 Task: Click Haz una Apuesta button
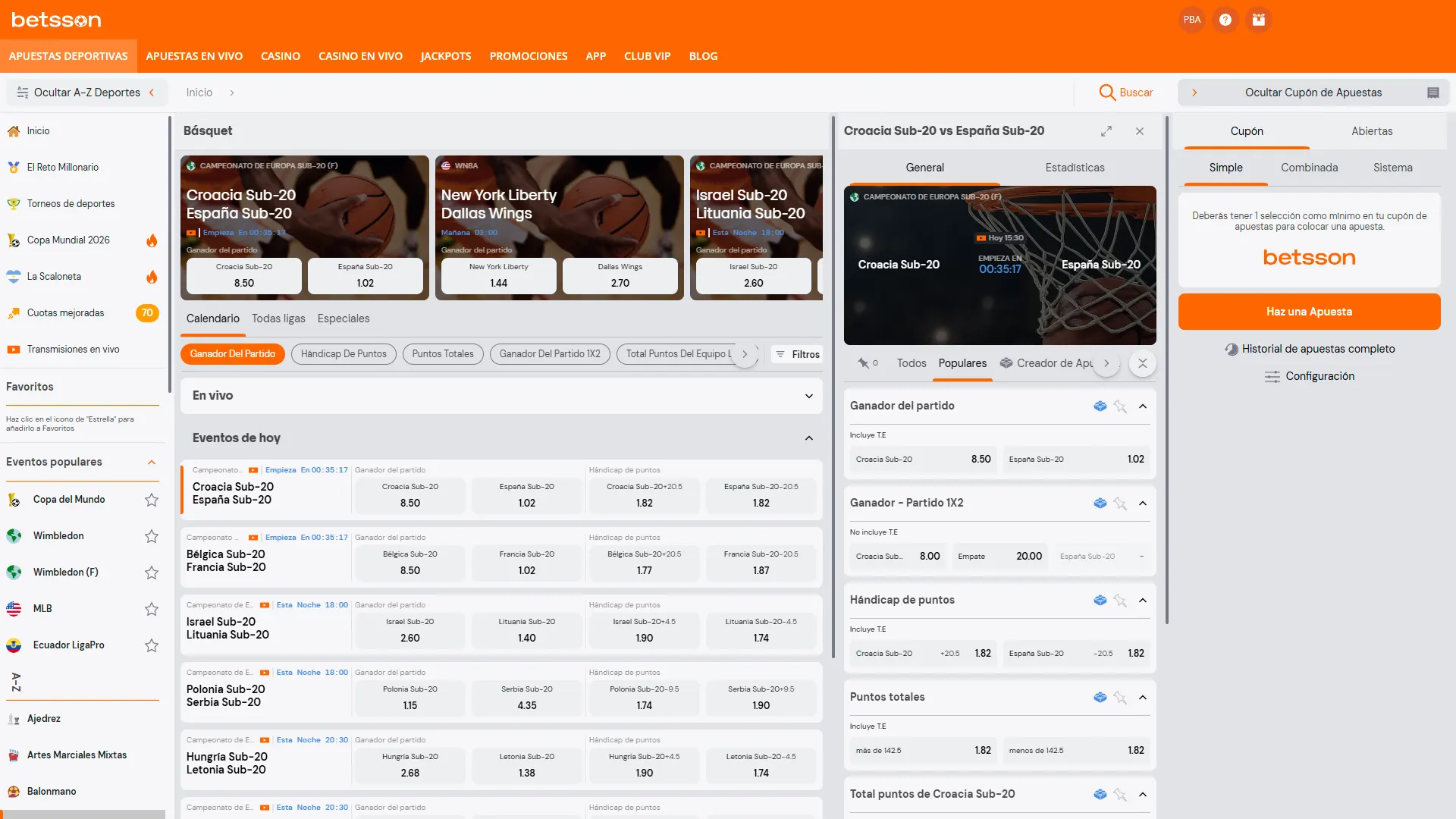coord(1309,312)
